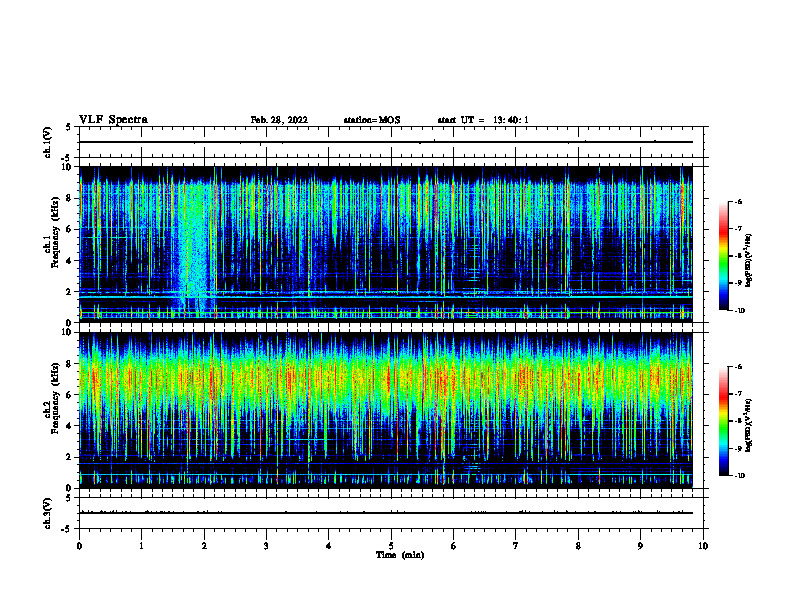The width and height of the screenshot is (792, 612).
Task: Click the "-10" label on ch.2 colorbar
Action: click(x=739, y=475)
